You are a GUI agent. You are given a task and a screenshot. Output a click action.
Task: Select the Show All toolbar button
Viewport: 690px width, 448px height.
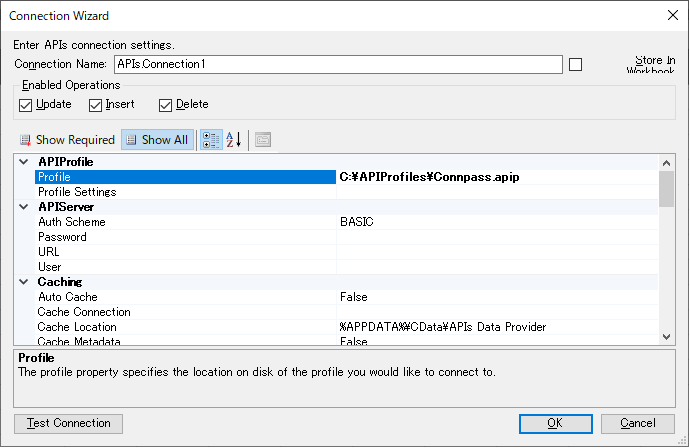point(156,140)
